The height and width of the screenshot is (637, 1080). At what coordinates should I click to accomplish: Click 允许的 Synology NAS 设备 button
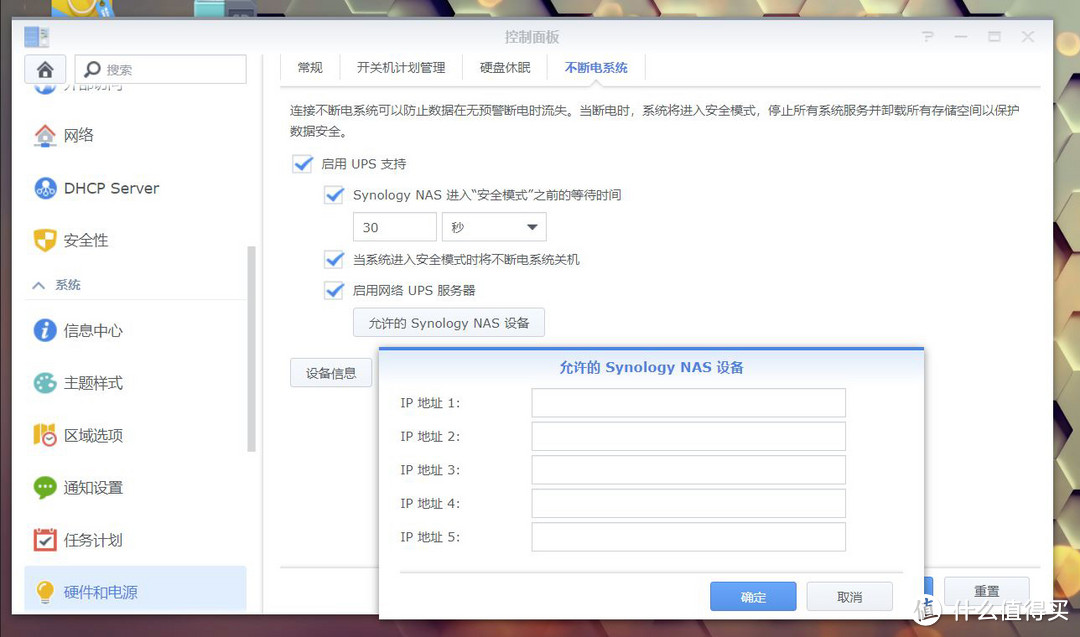click(448, 323)
